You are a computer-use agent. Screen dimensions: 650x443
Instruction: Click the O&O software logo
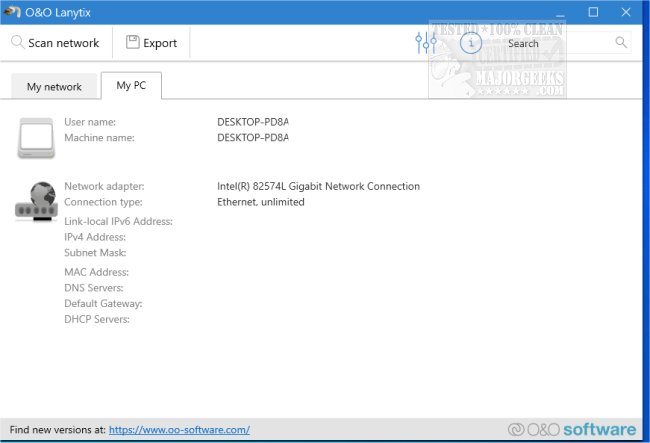click(572, 430)
